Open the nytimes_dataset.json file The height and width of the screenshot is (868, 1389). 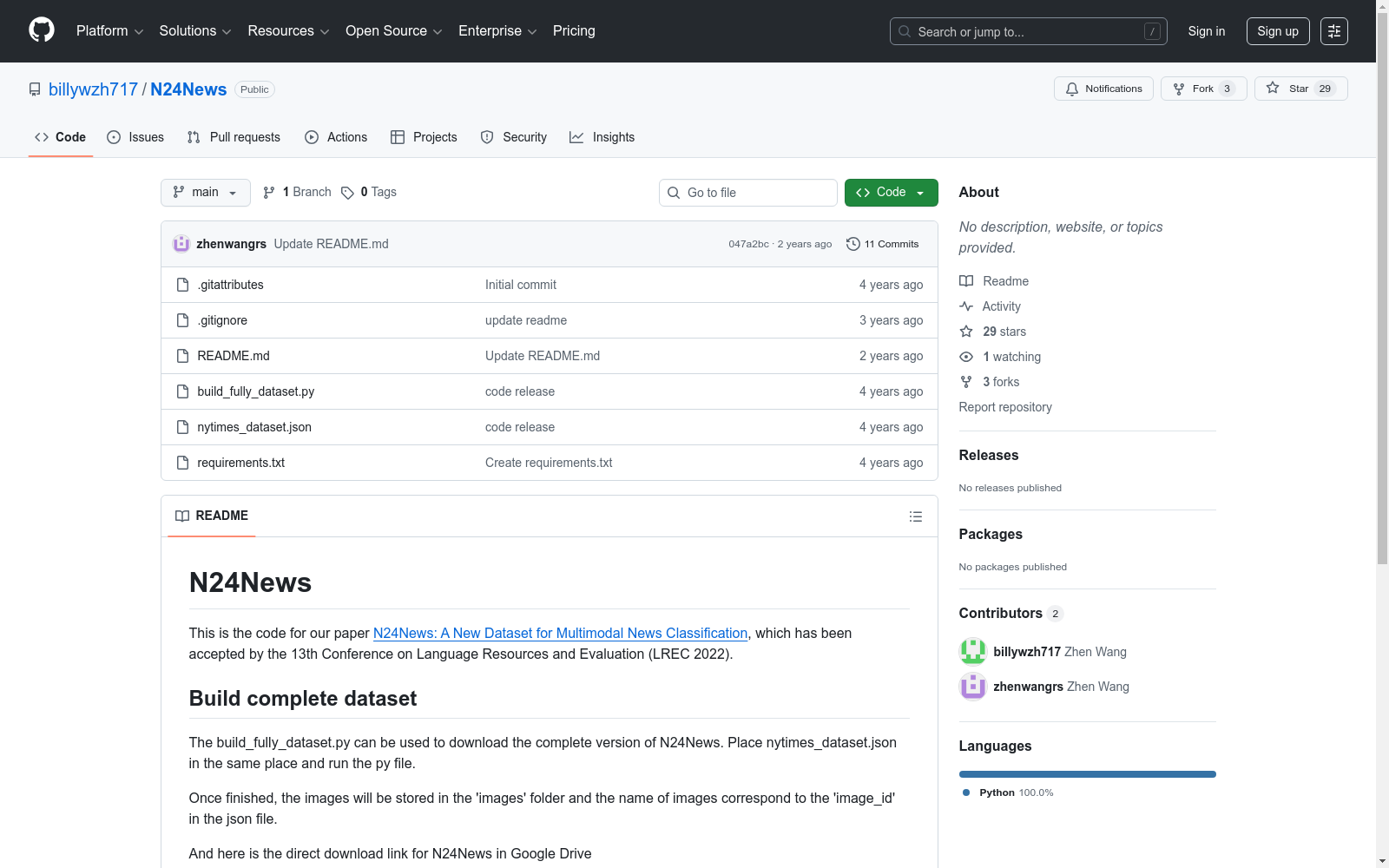[x=254, y=427]
